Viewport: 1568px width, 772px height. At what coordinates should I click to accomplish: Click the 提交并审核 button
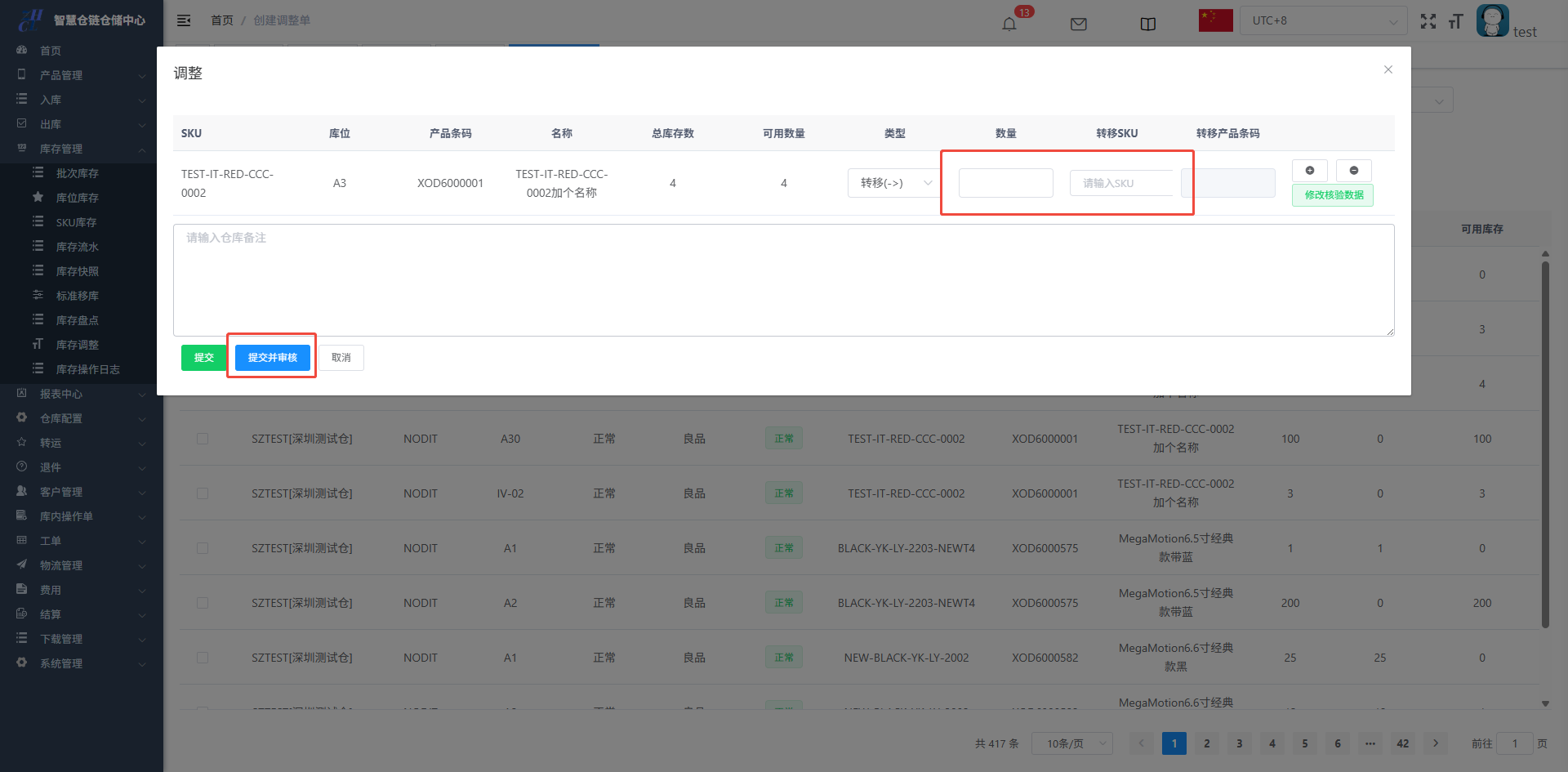pos(272,358)
